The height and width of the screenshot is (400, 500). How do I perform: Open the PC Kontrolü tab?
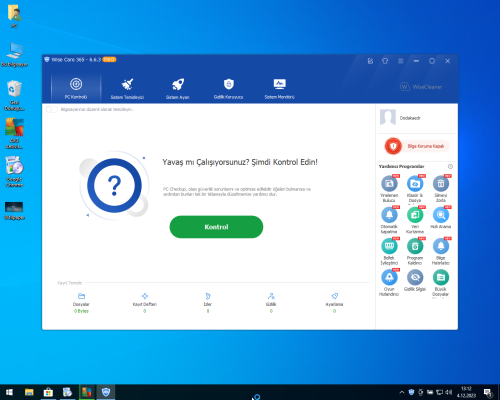[76, 88]
